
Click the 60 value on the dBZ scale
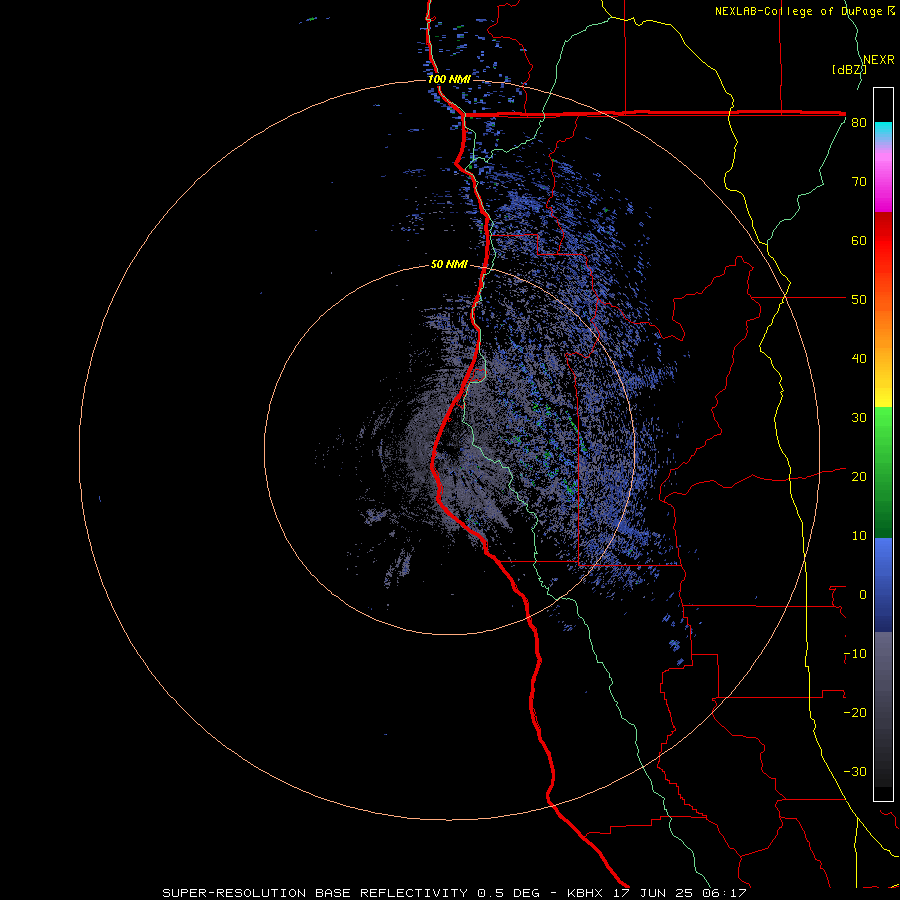tap(859, 241)
